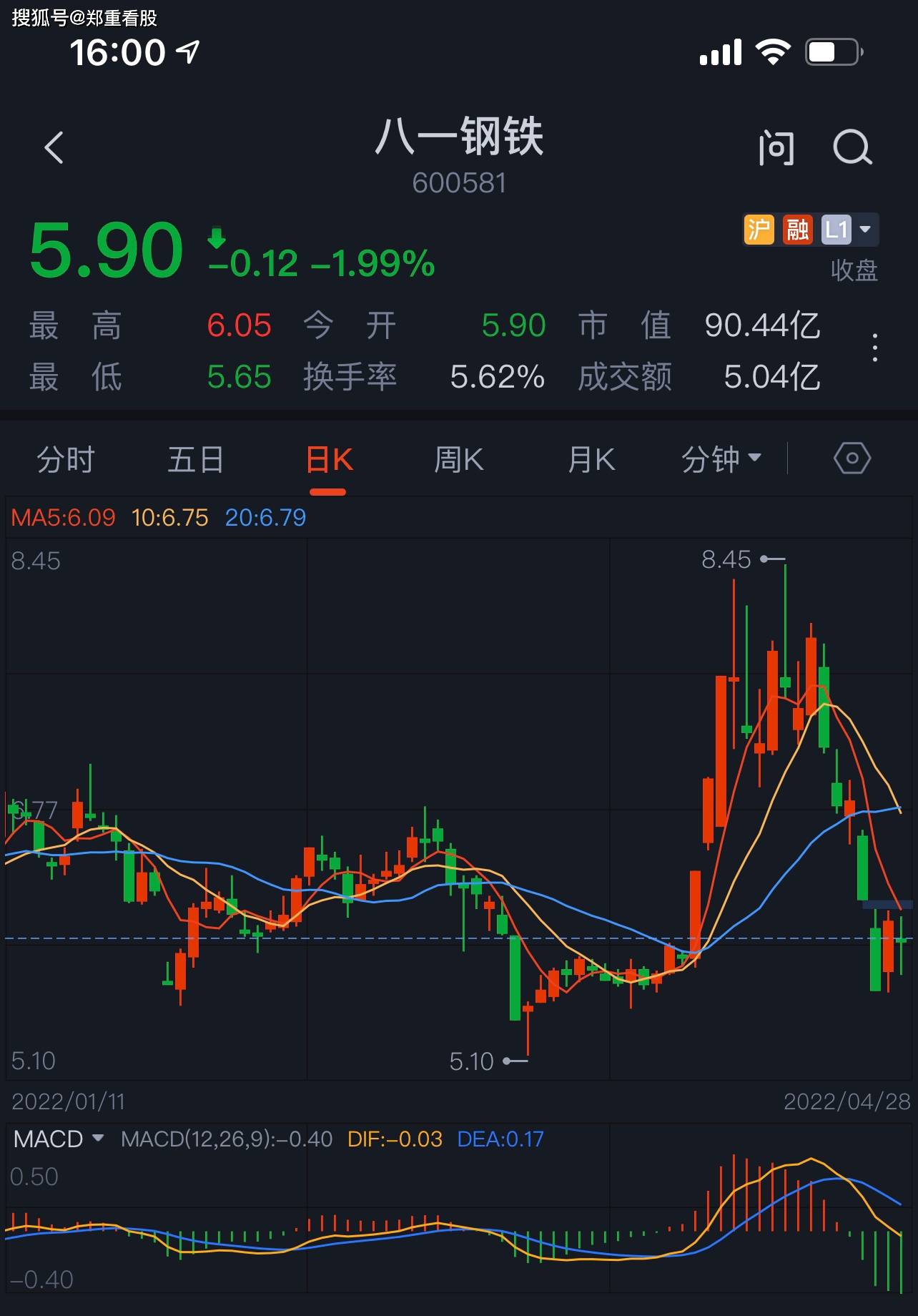Tap the 换手率 value 5.62%
The width and height of the screenshot is (918, 1316).
[498, 377]
